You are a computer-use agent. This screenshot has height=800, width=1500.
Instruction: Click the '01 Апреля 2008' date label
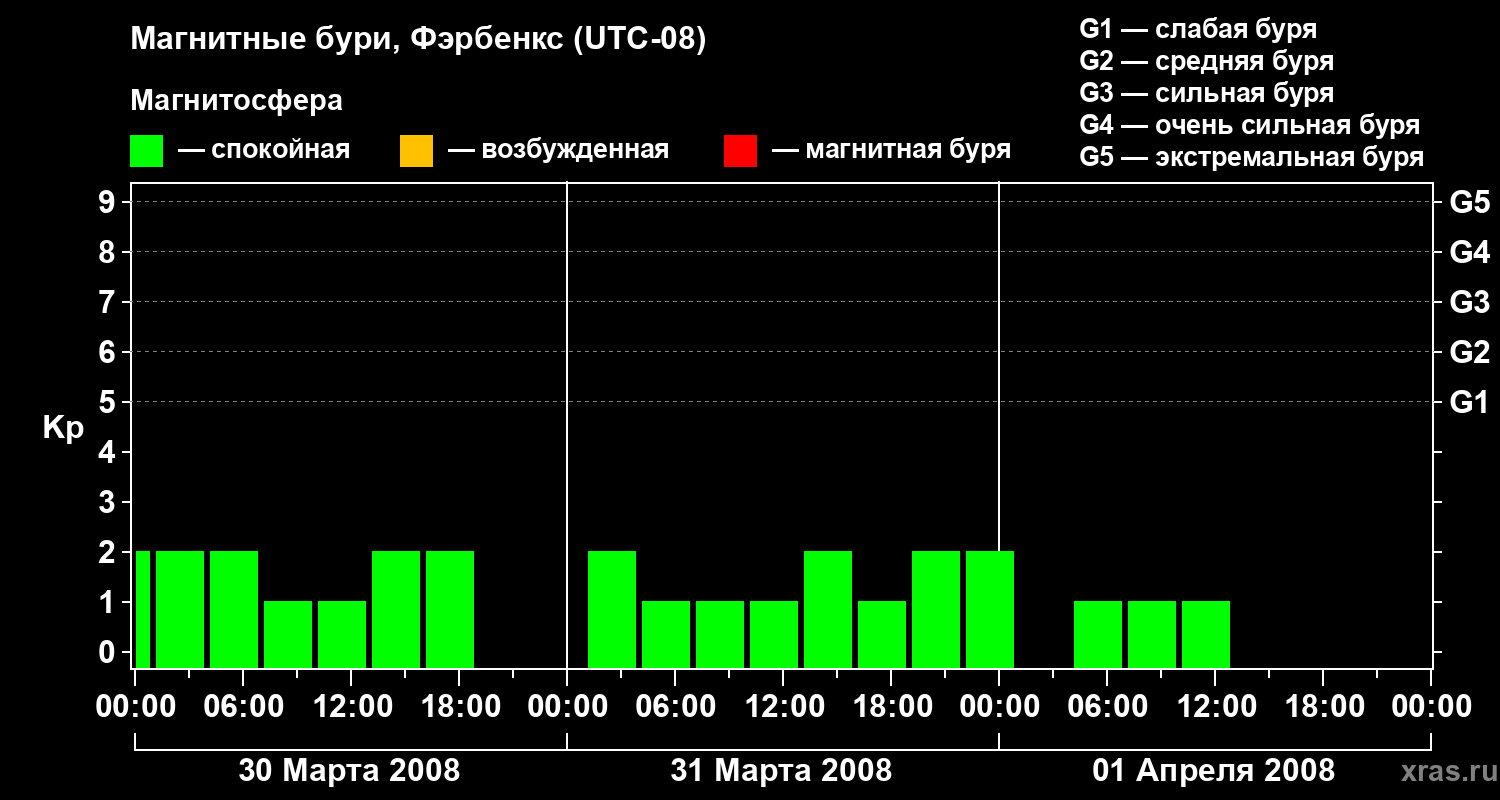[1213, 770]
